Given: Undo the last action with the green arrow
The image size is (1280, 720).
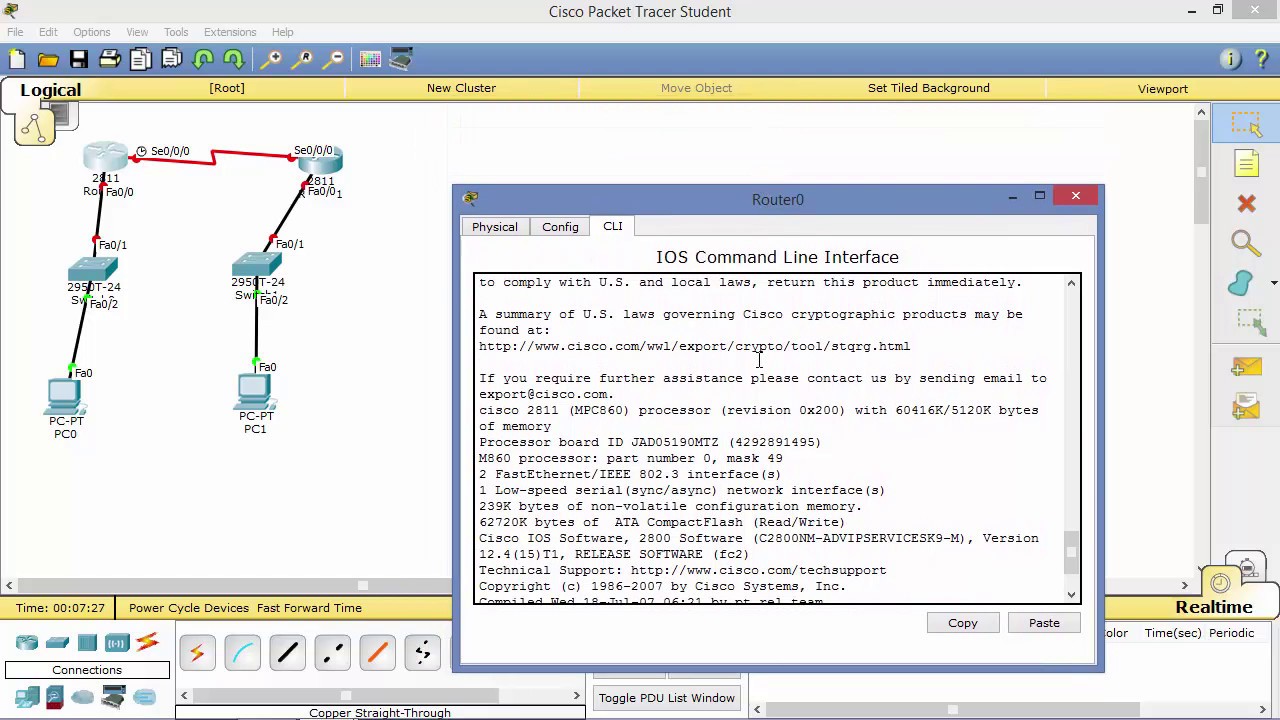Looking at the screenshot, I should (x=203, y=59).
